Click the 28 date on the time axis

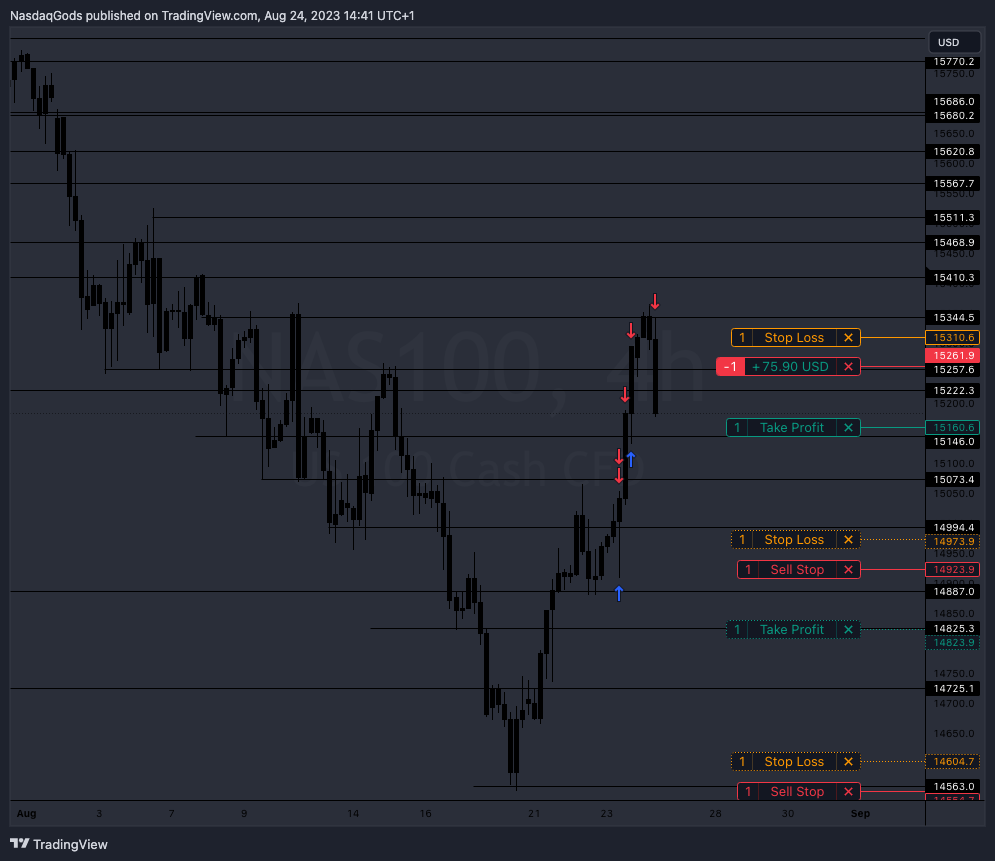point(715,813)
